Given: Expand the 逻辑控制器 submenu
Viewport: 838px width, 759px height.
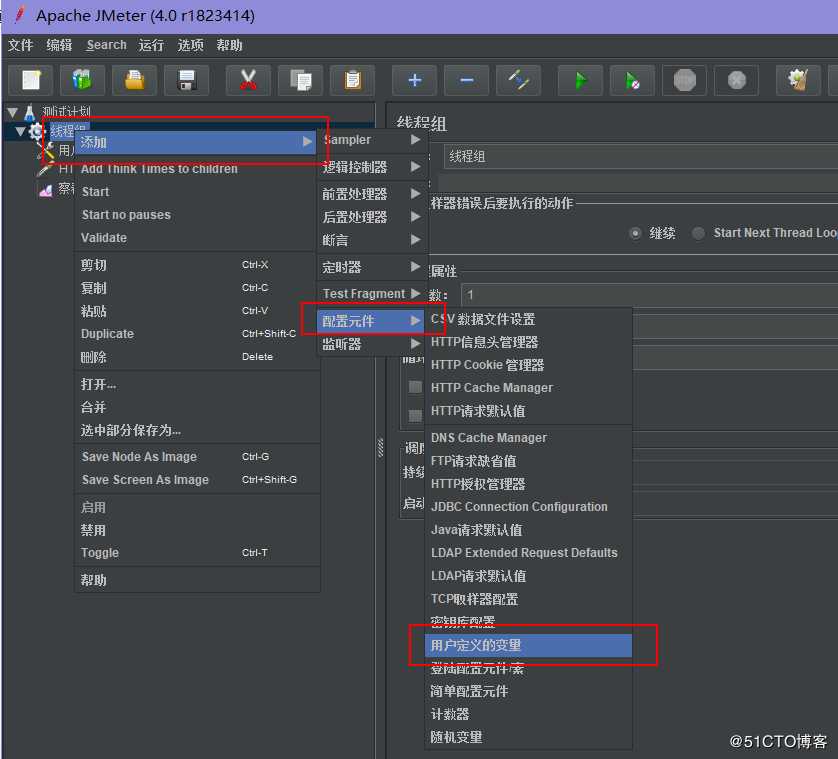Looking at the screenshot, I should [372, 167].
